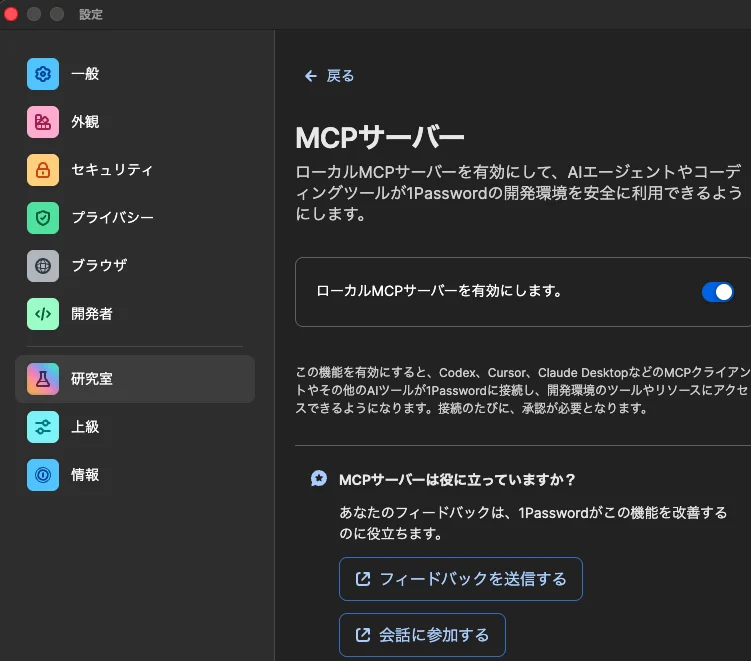The image size is (751, 661).
Task: Click the 情報 1Password logo icon
Action: [43, 475]
